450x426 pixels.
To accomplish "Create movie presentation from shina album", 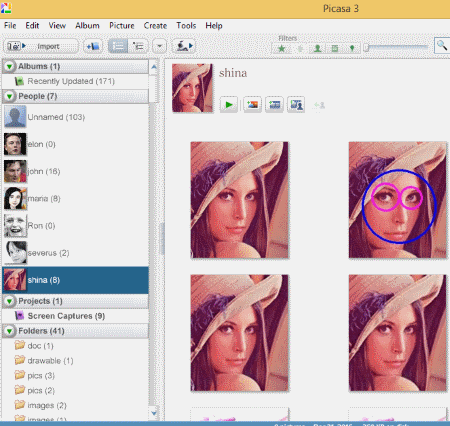I will (x=274, y=105).
